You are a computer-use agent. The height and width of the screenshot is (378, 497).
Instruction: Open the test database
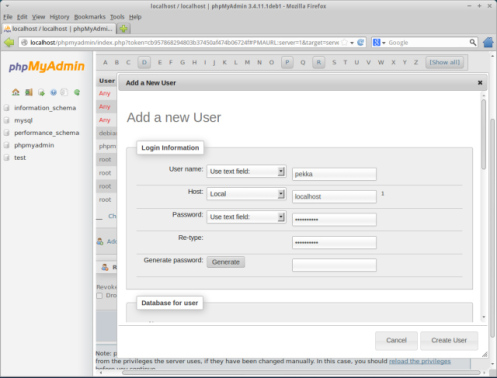click(20, 158)
